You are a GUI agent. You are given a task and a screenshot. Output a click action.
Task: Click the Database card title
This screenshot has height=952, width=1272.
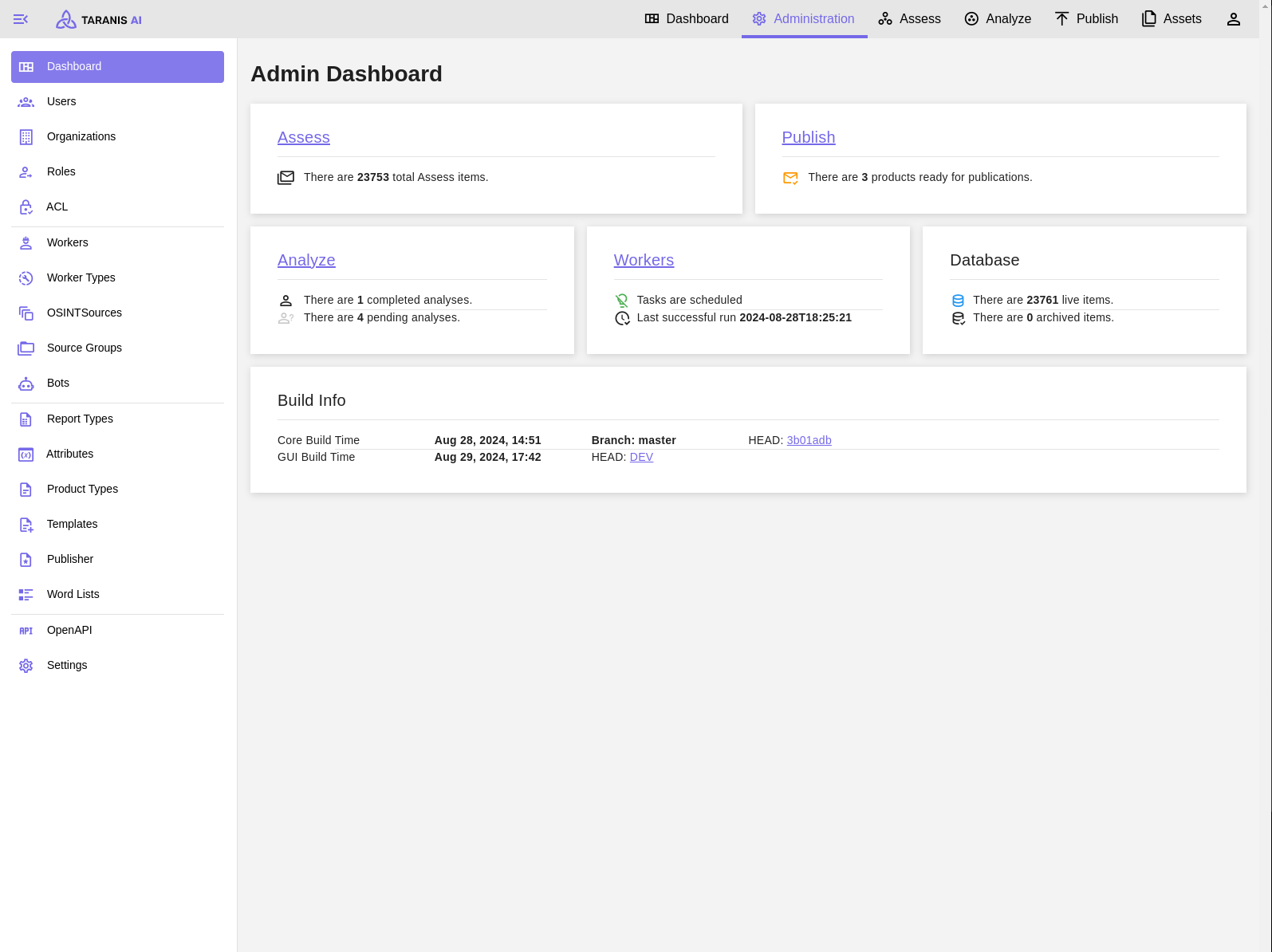pos(985,260)
